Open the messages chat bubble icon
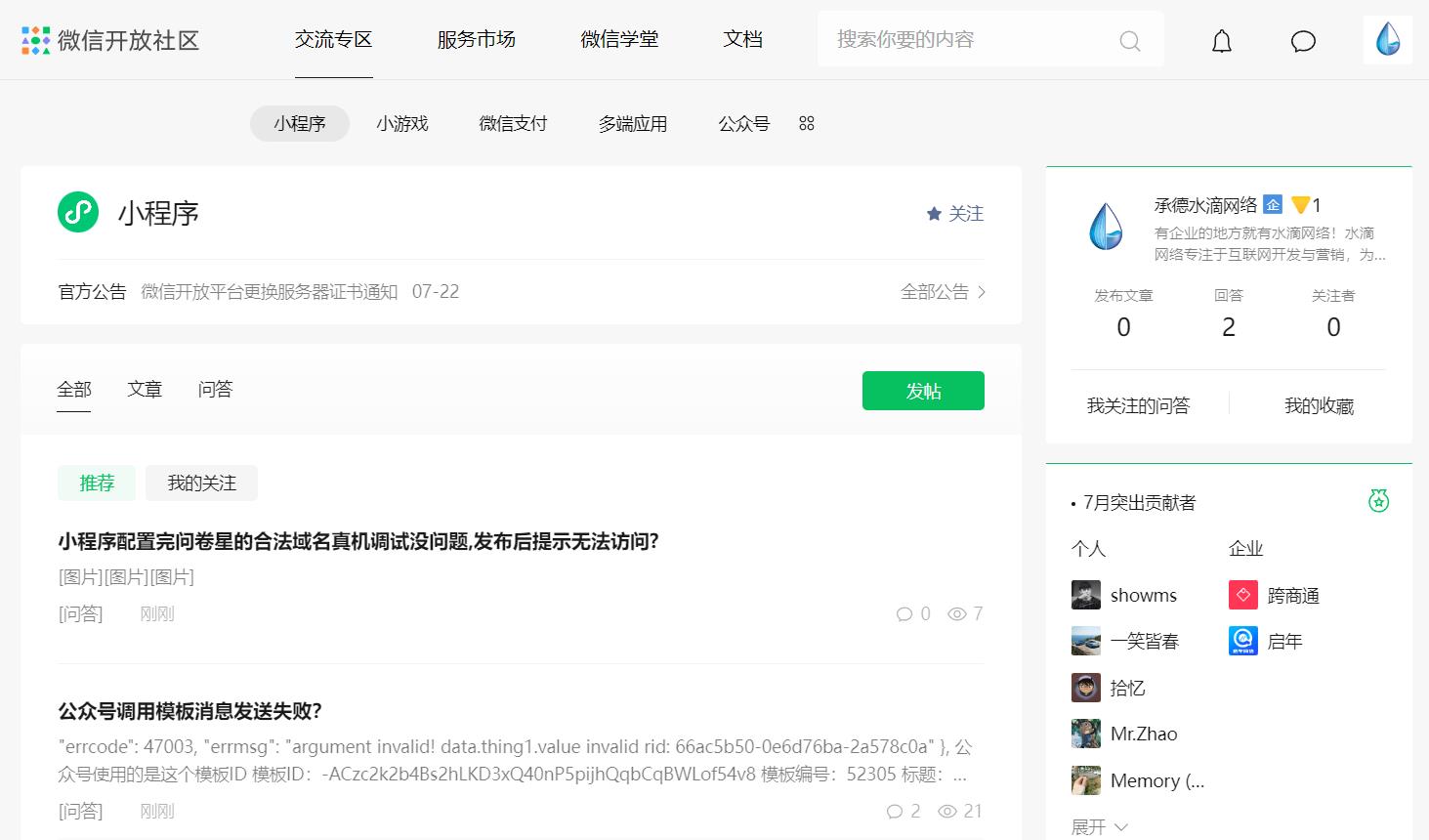The image size is (1429, 840). point(1303,41)
